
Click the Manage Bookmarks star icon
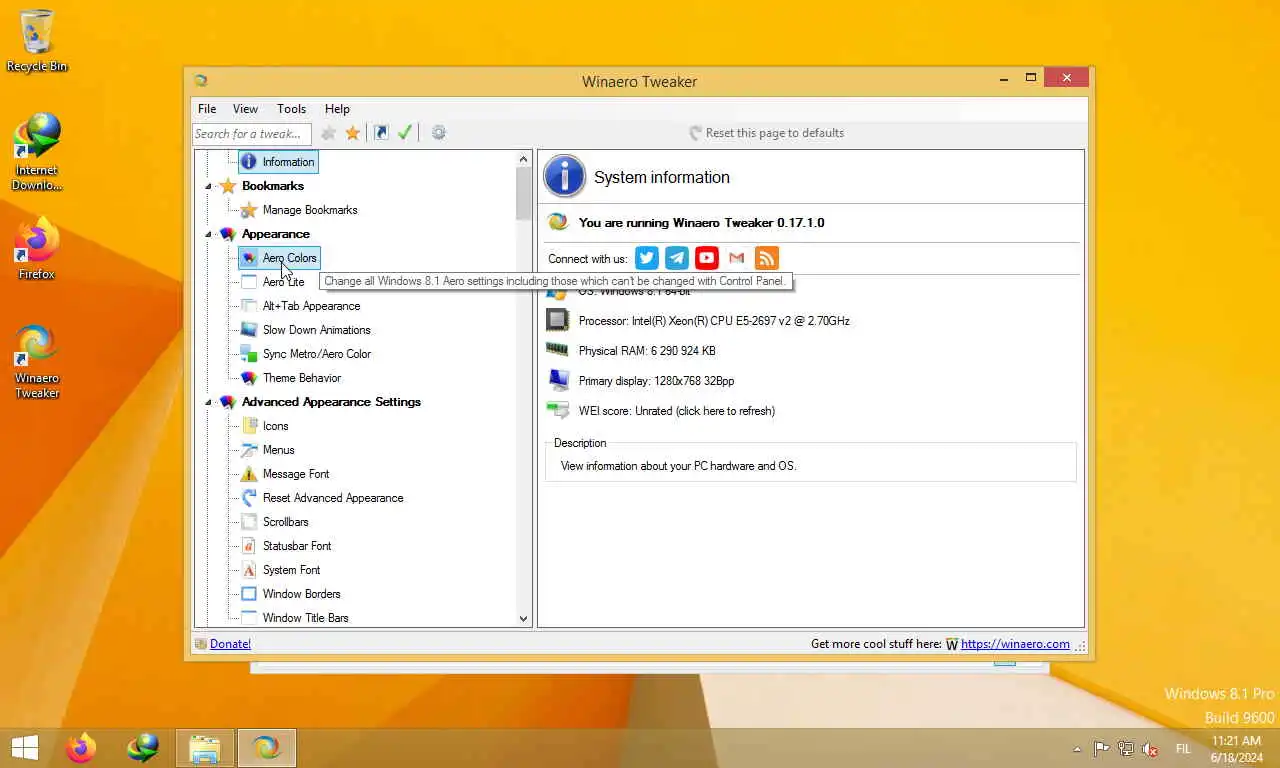249,210
